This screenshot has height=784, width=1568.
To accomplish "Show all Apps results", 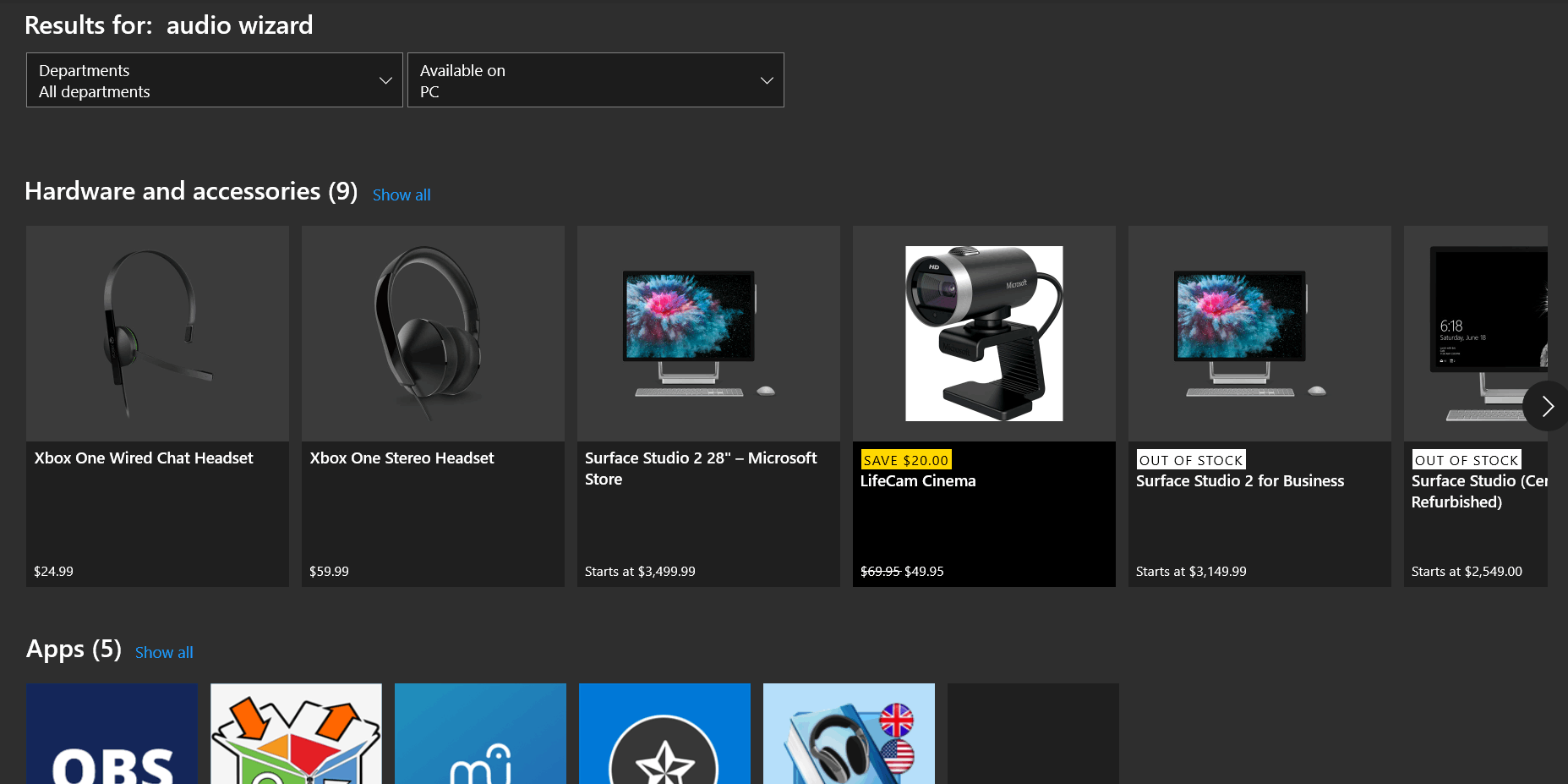I will (164, 653).
